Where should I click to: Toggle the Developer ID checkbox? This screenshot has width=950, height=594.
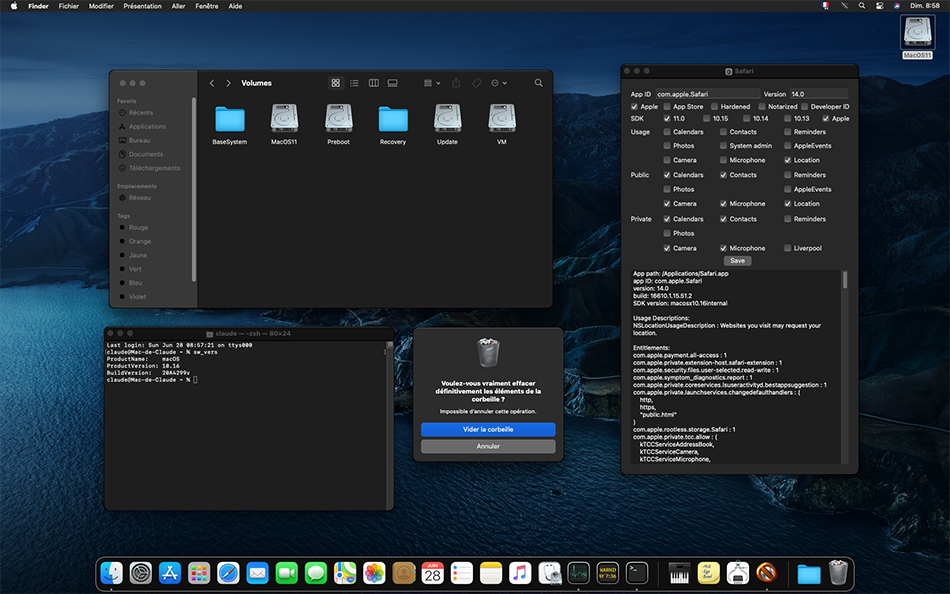805,107
